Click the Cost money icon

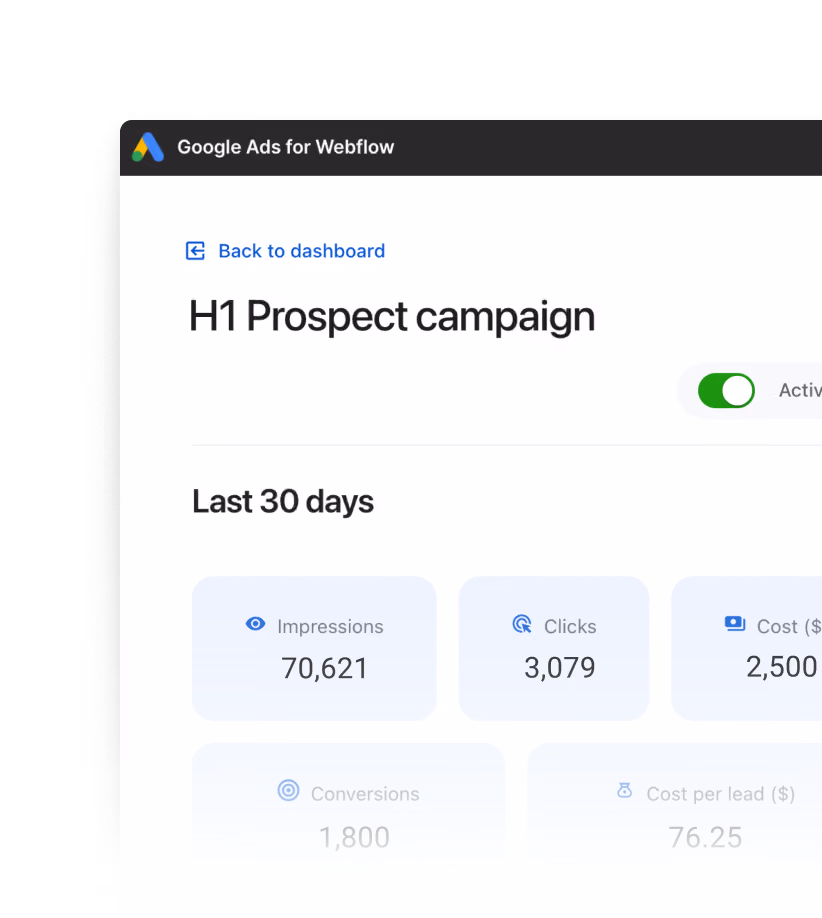(x=735, y=624)
